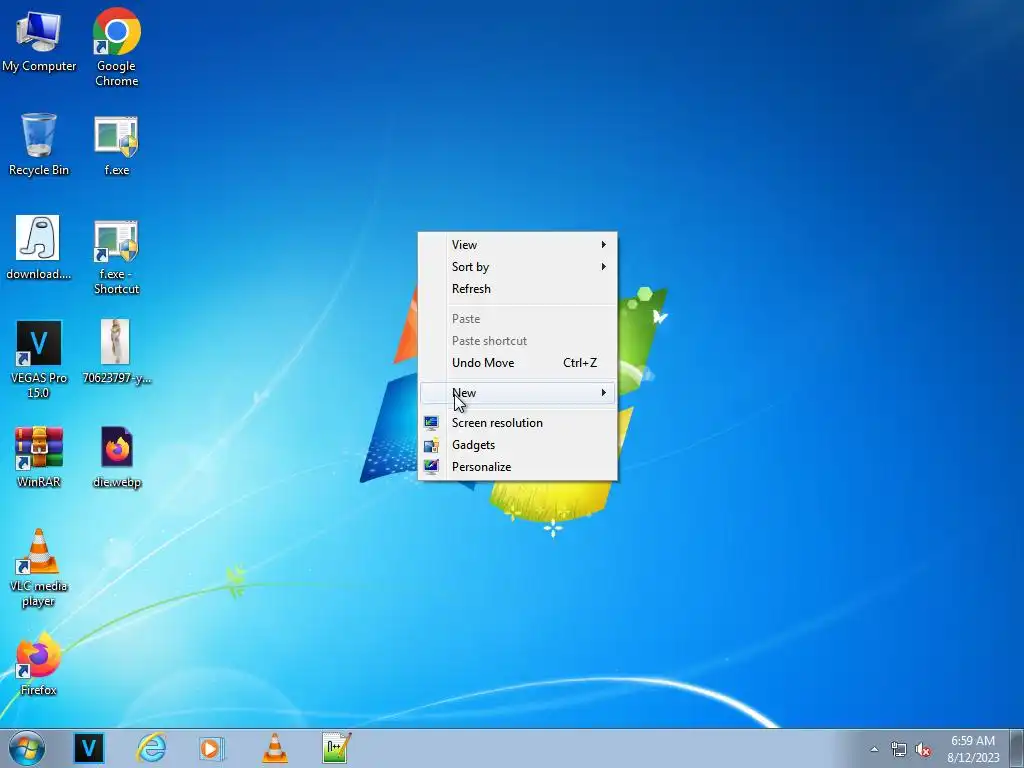Select the f.exe - Shortcut icon

pos(116,257)
